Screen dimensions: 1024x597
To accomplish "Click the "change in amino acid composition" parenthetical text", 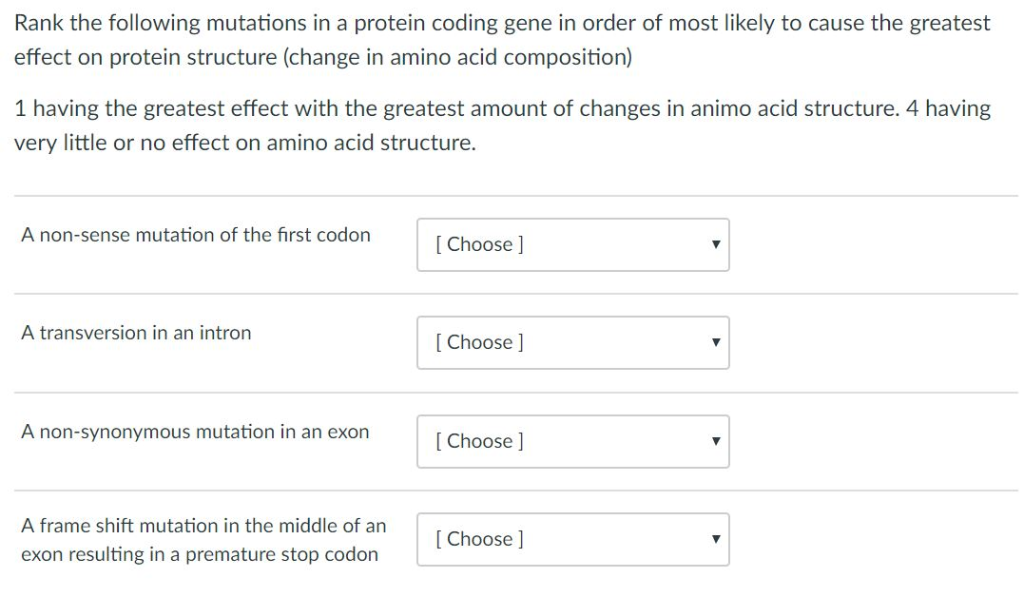I will tap(460, 57).
